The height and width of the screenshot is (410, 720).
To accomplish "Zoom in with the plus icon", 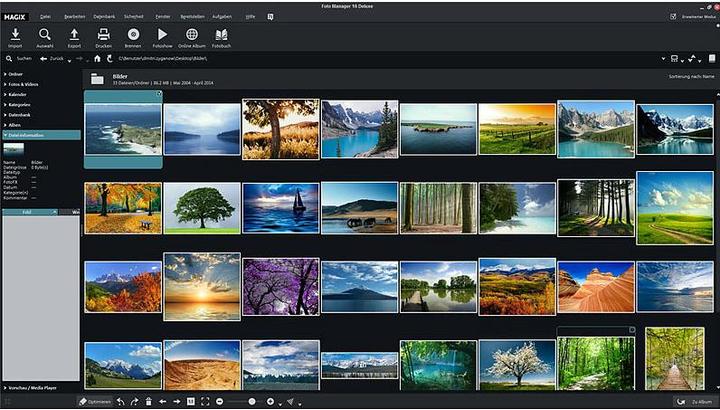I will click(x=270, y=402).
